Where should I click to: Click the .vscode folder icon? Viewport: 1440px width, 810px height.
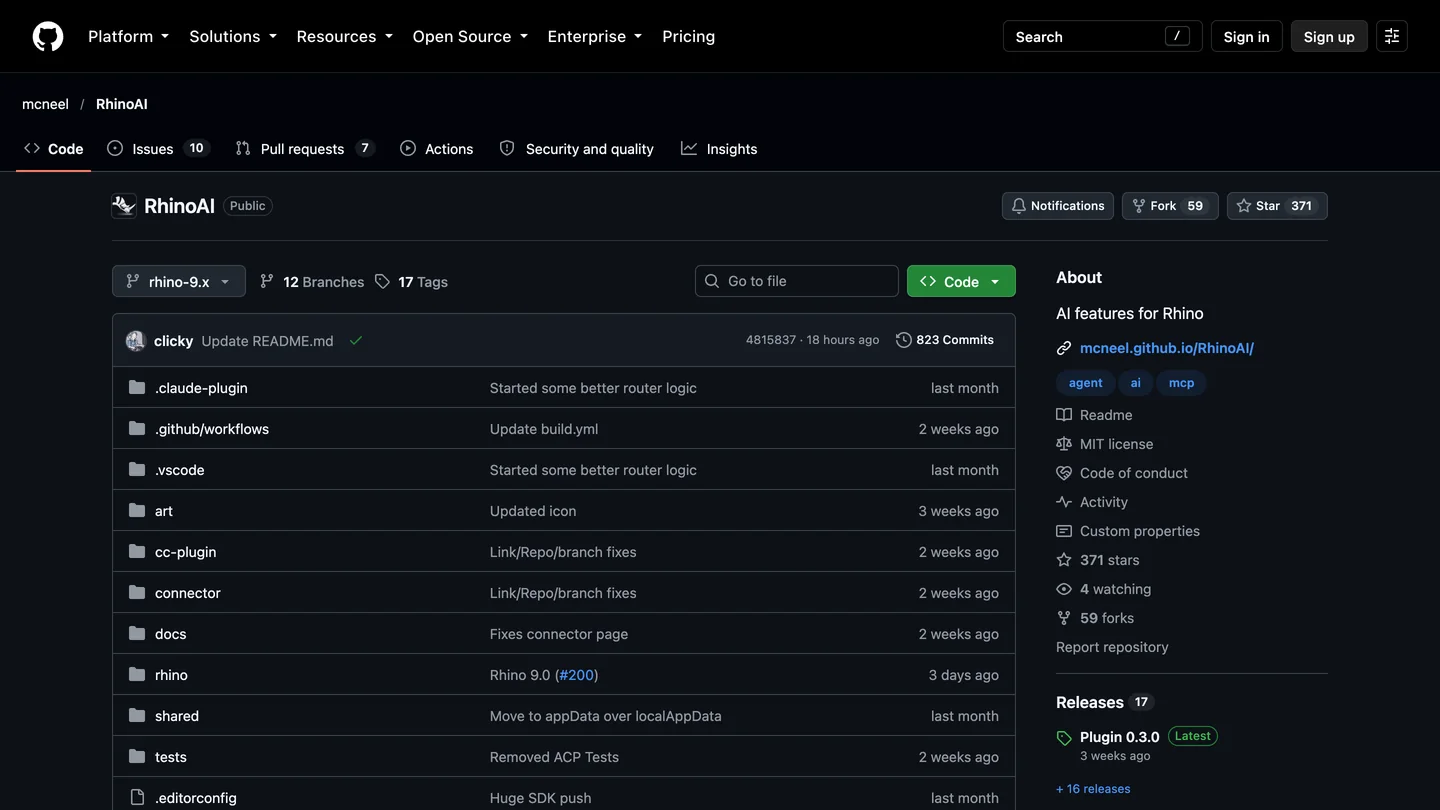pyautogui.click(x=137, y=470)
